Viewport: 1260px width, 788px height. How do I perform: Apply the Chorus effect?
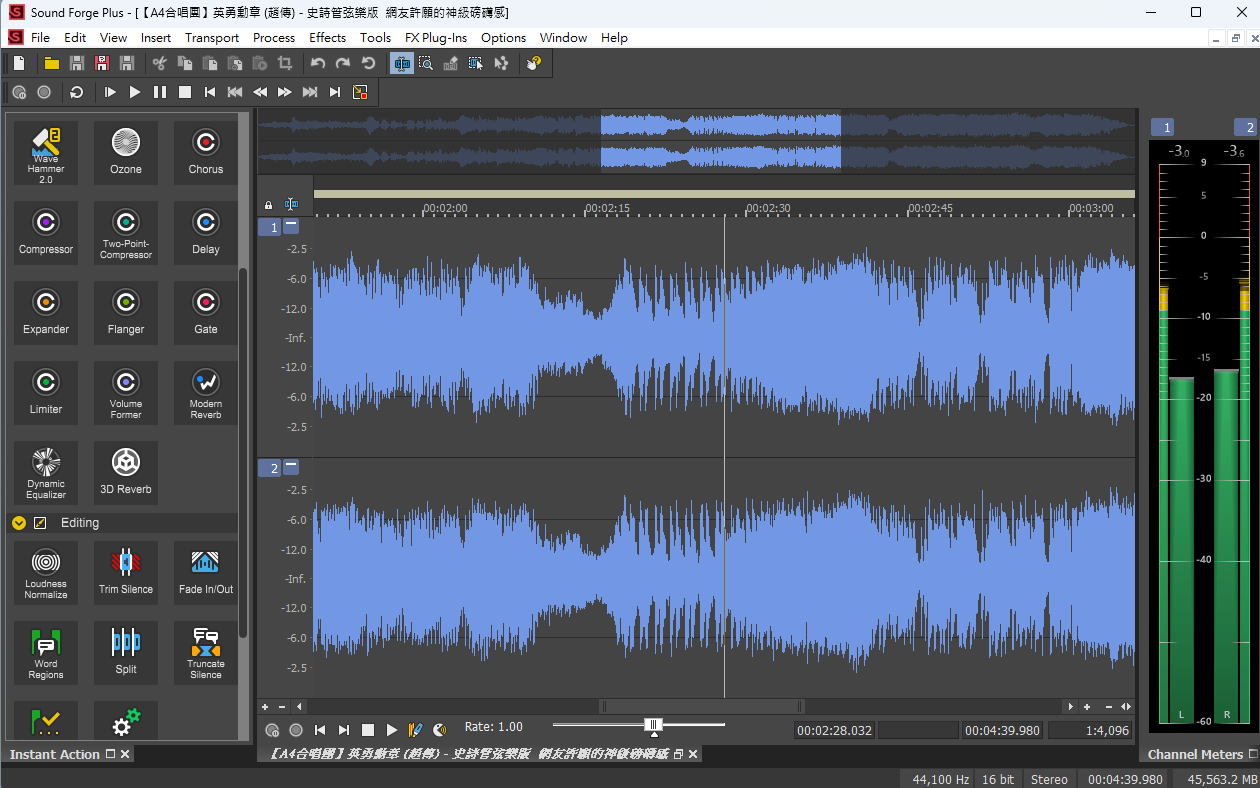point(206,153)
